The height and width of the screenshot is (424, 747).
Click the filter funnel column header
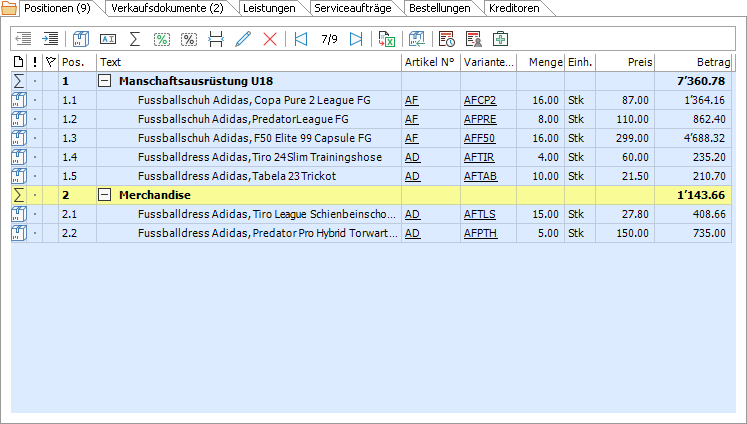click(x=50, y=62)
